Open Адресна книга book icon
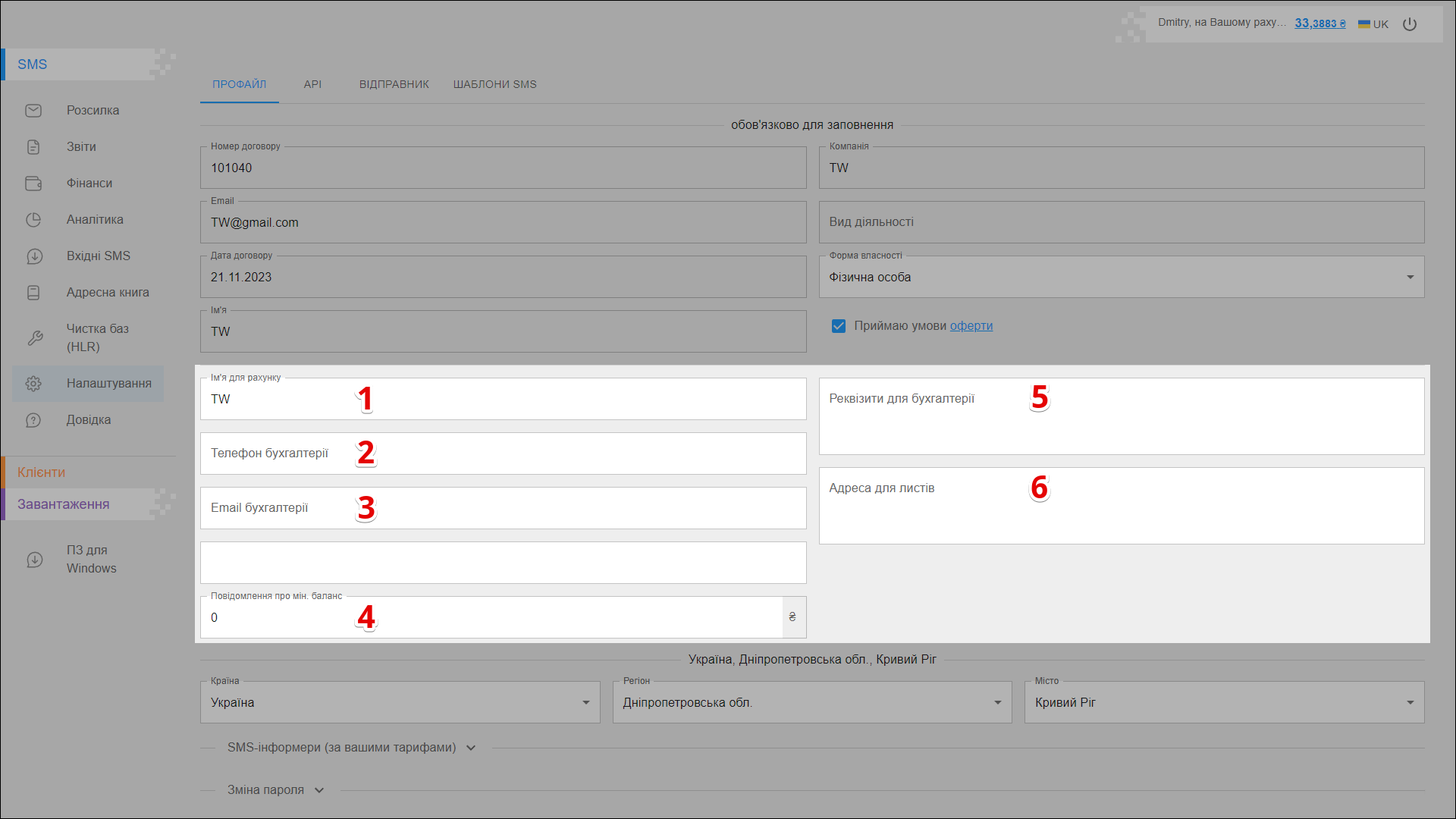This screenshot has width=1456, height=819. pyautogui.click(x=33, y=293)
